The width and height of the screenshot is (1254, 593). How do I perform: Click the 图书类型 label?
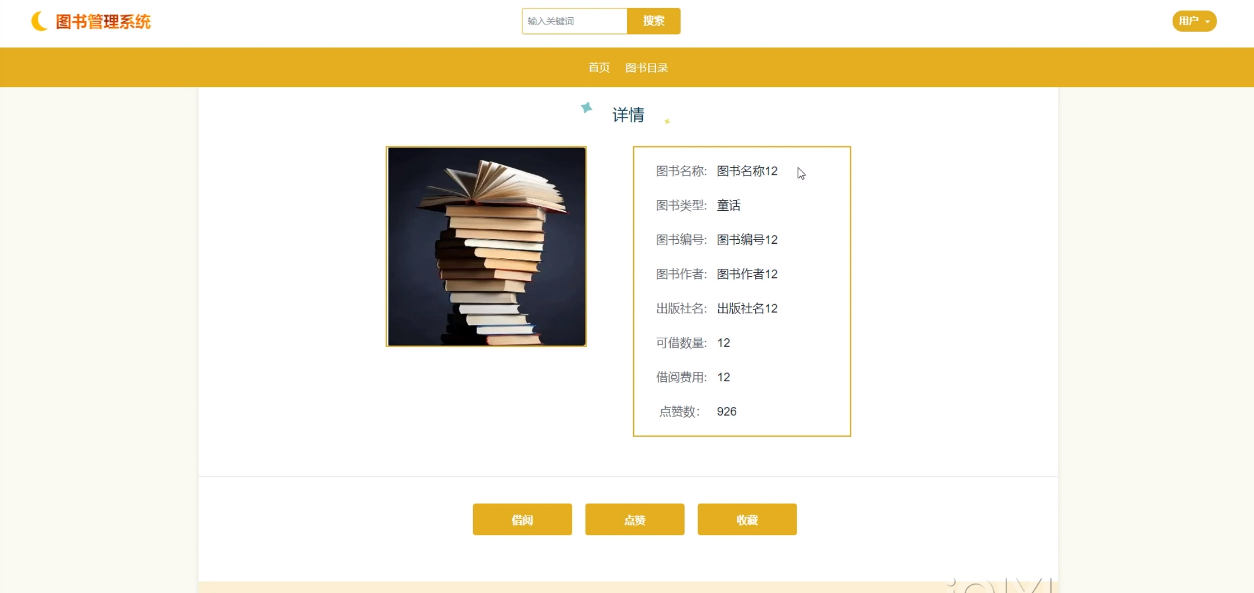(x=681, y=205)
